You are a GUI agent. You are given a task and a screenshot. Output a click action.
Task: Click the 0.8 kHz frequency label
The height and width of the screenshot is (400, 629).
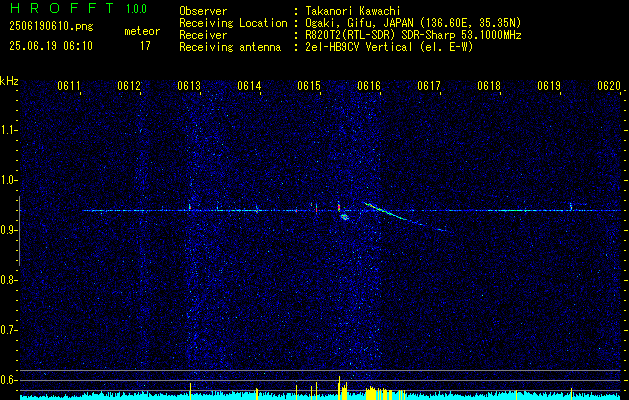(8, 280)
